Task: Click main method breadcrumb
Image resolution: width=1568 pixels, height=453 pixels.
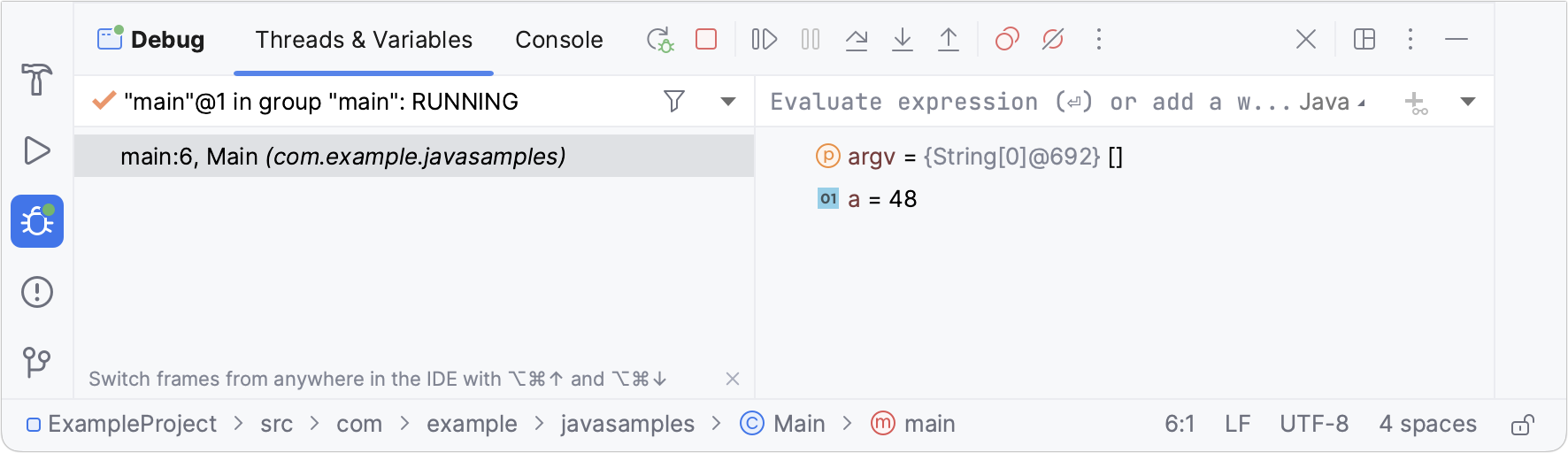Action: tap(913, 424)
